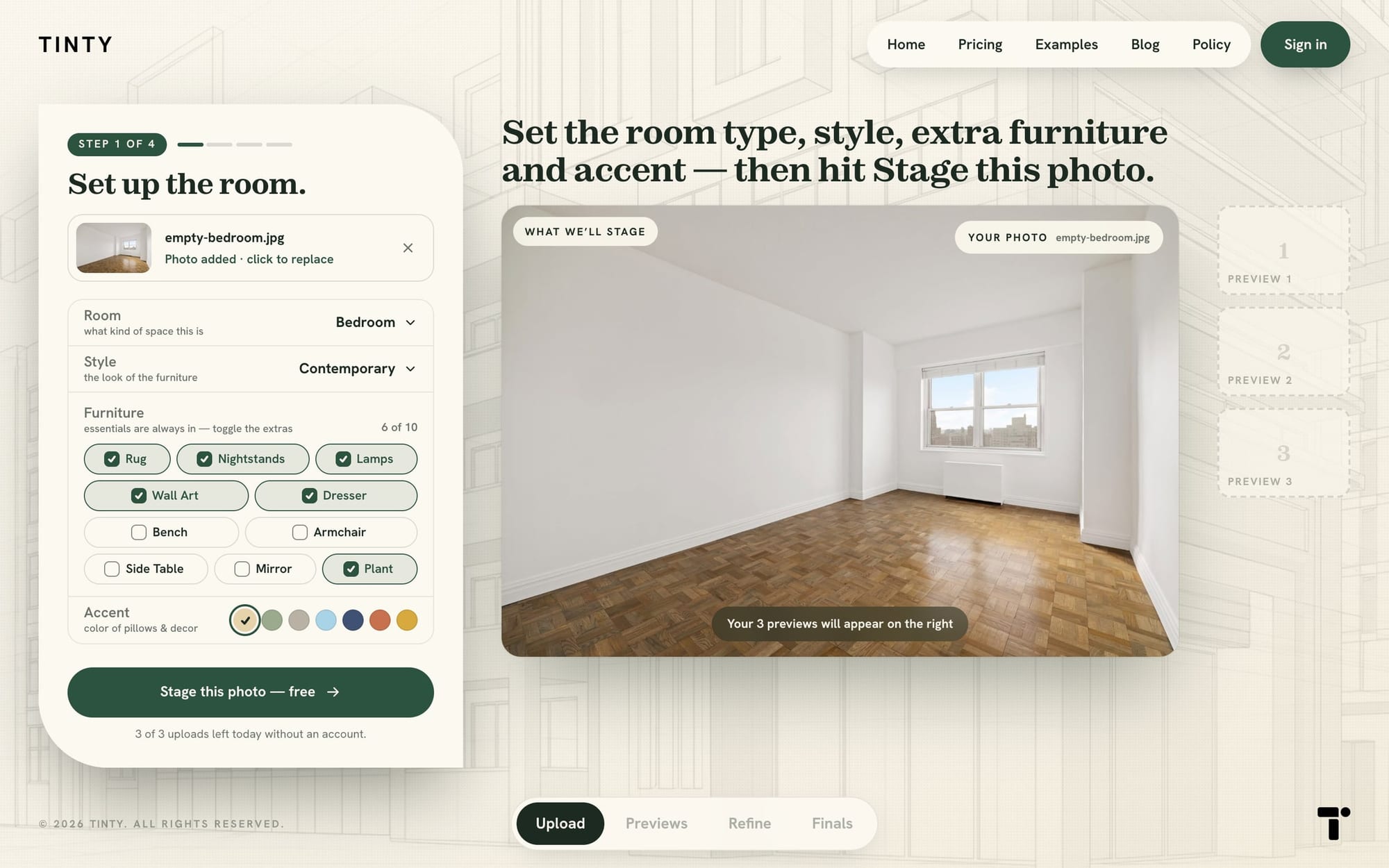The width and height of the screenshot is (1389, 868).
Task: Select the Upload step tab
Action: 560,824
